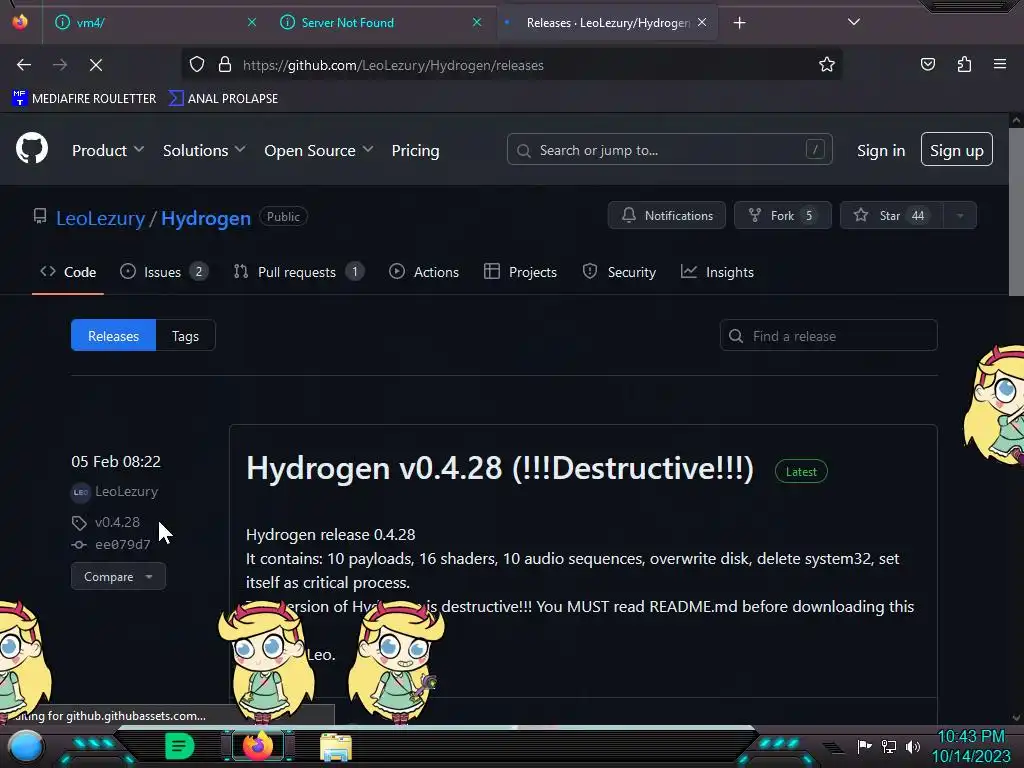Open the Hydrogen repository link
The height and width of the screenshot is (768, 1024).
coord(206,218)
